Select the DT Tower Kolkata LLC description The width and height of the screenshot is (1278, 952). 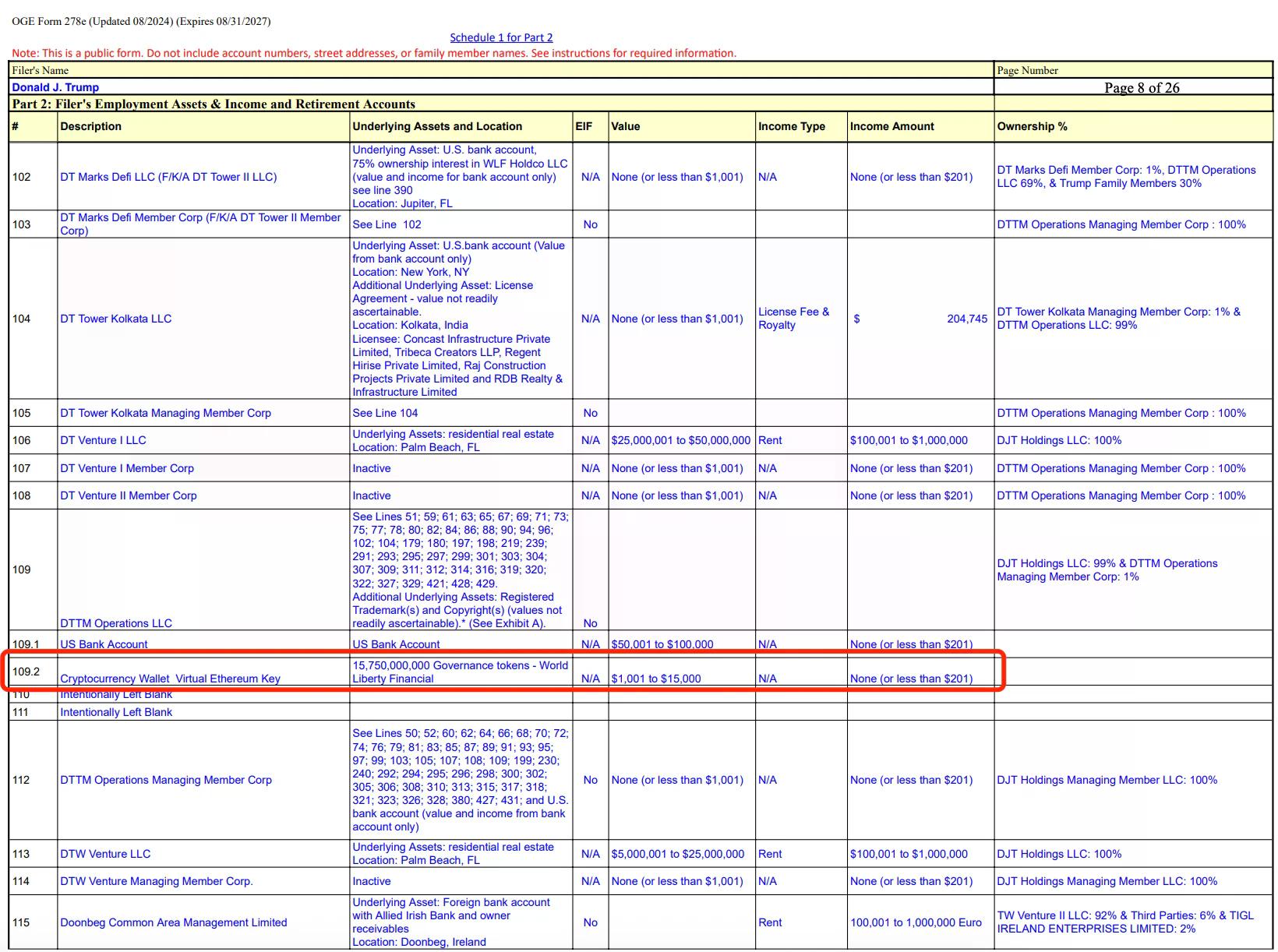116,319
